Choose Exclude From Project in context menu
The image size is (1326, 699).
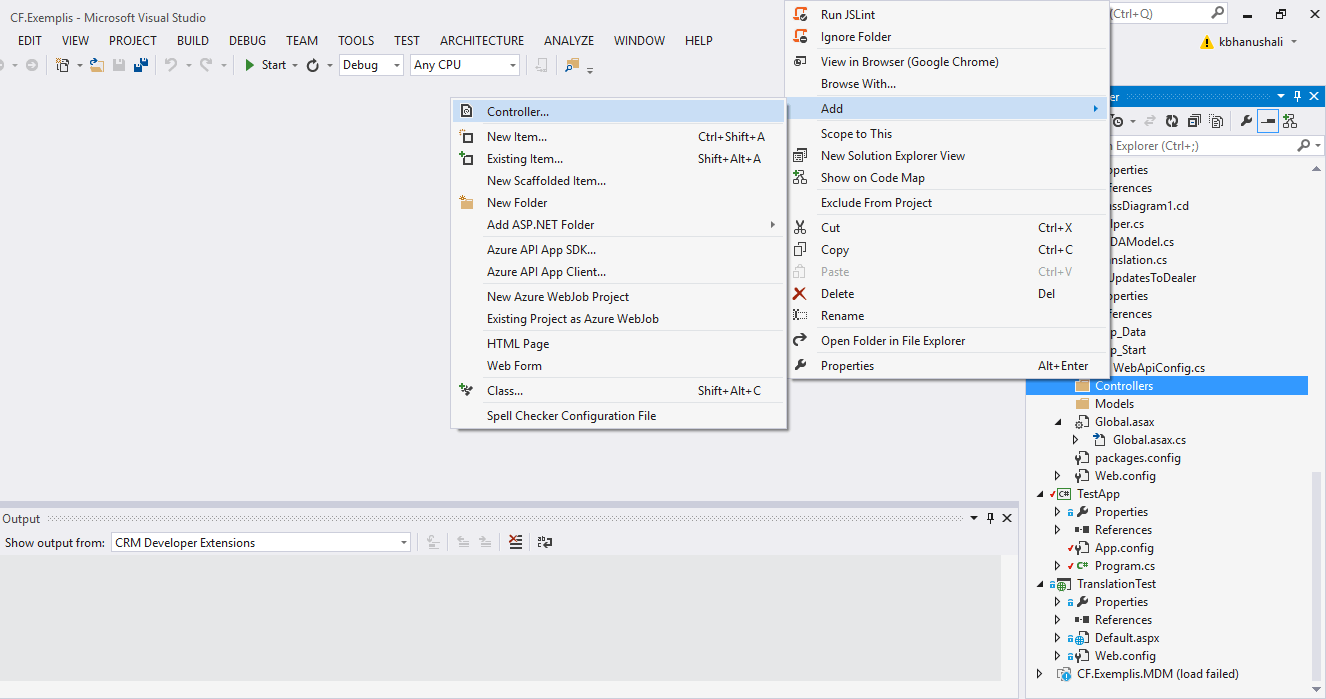pyautogui.click(x=948, y=203)
